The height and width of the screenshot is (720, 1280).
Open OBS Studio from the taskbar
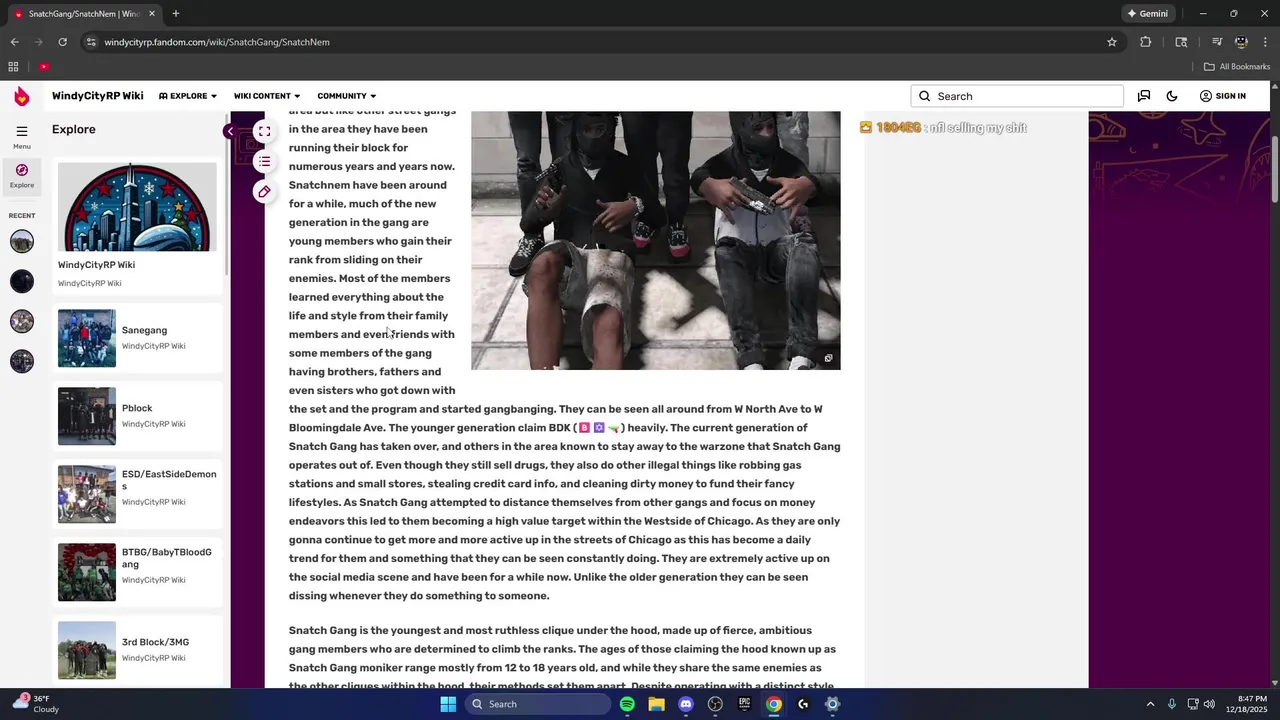(x=715, y=704)
